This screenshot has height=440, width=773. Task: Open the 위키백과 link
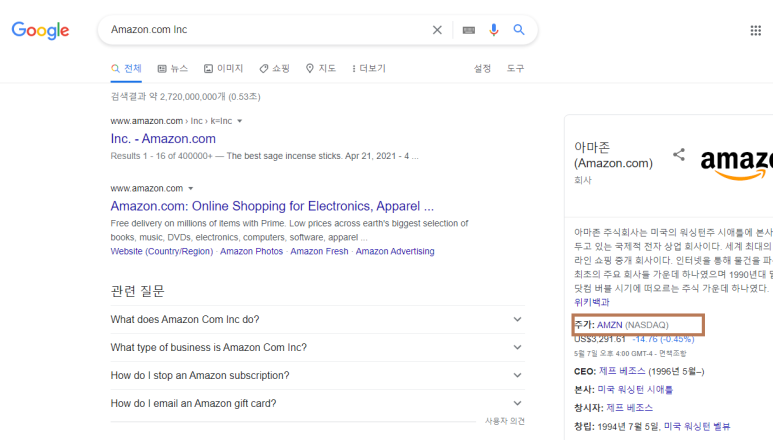592,302
